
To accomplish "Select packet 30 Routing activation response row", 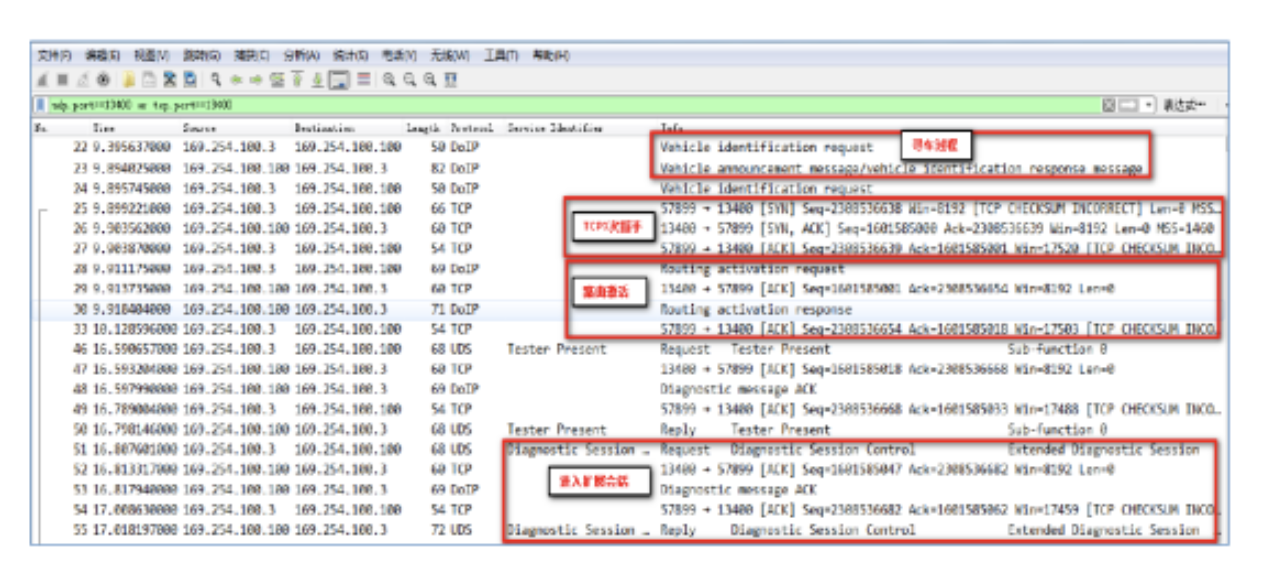I will (630, 309).
